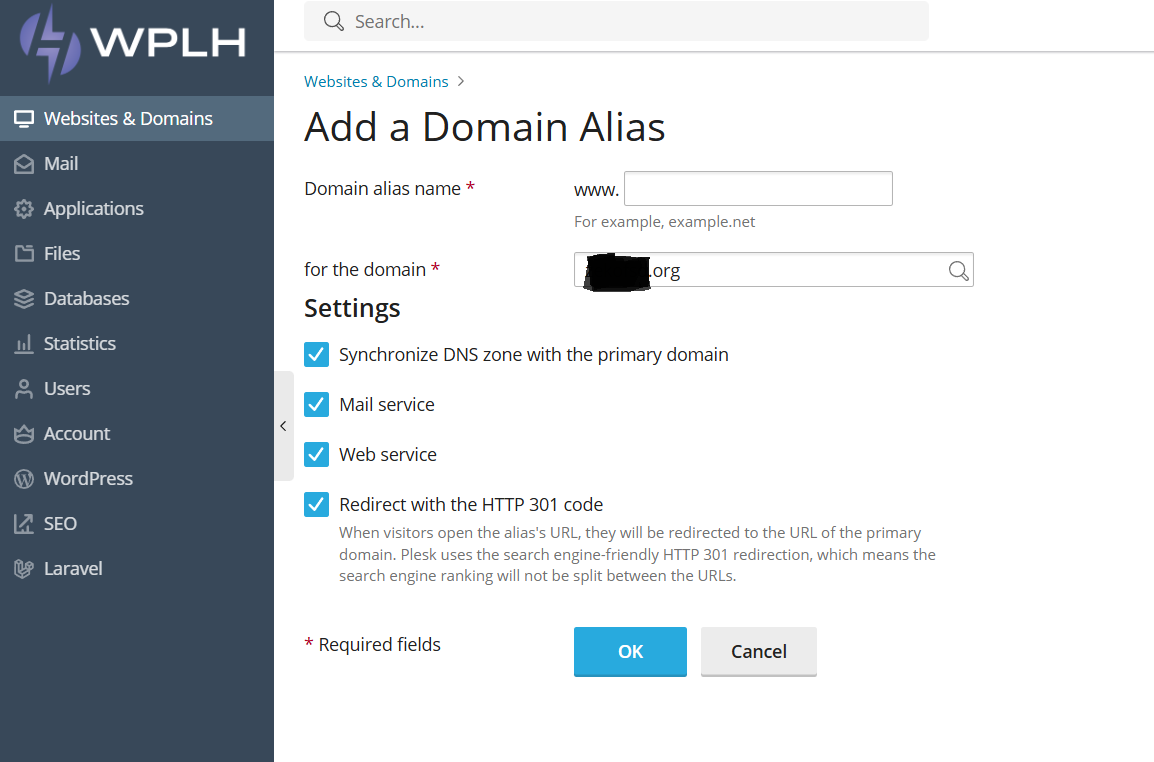The width and height of the screenshot is (1154, 762).
Task: Select the Files folder icon
Action: (24, 254)
